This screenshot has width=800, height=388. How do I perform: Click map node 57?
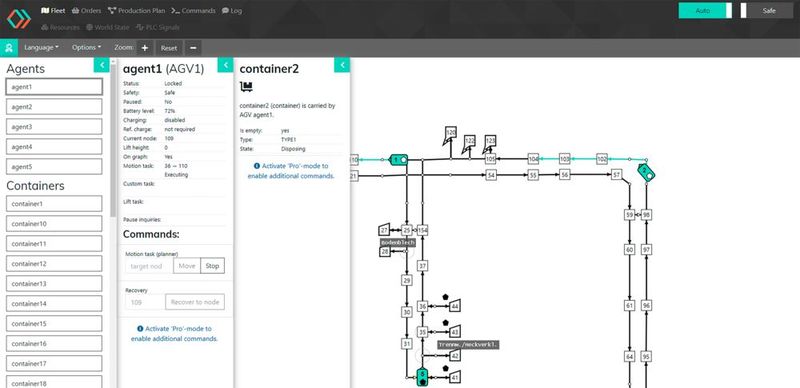tap(616, 175)
